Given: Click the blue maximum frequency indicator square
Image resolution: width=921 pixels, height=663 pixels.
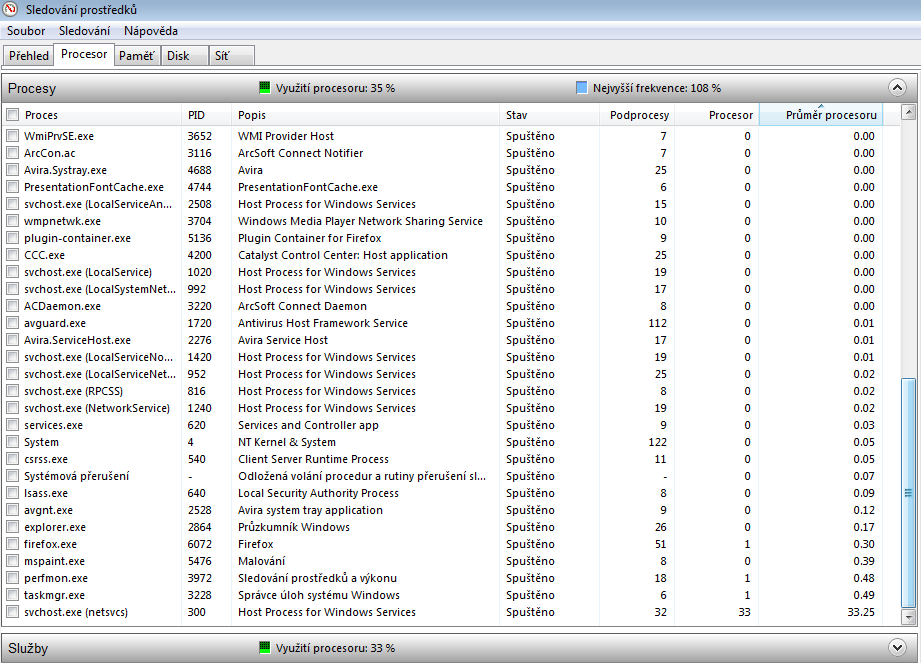Looking at the screenshot, I should click(x=582, y=88).
